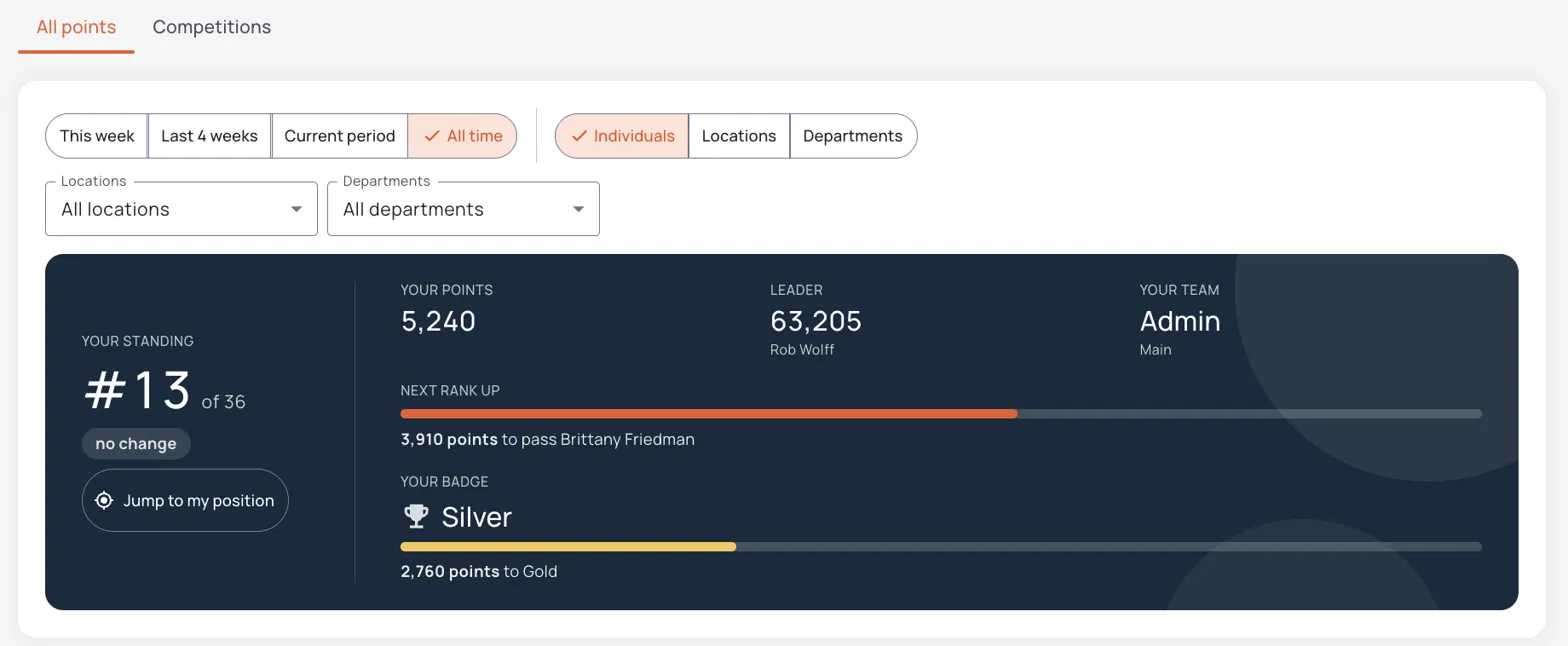Open the Locations dropdown
The height and width of the screenshot is (646, 1568).
pos(181,209)
